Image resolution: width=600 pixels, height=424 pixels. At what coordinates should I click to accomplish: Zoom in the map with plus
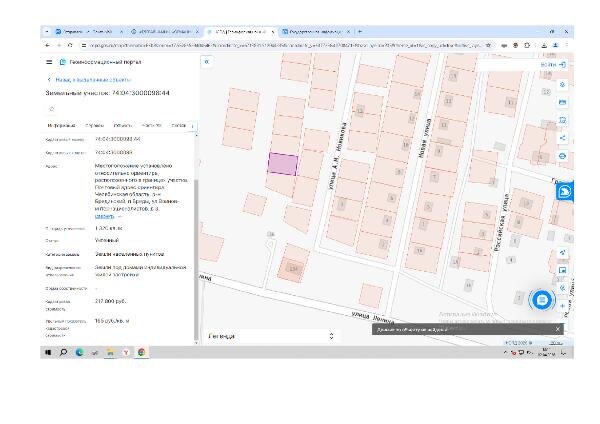point(562,306)
